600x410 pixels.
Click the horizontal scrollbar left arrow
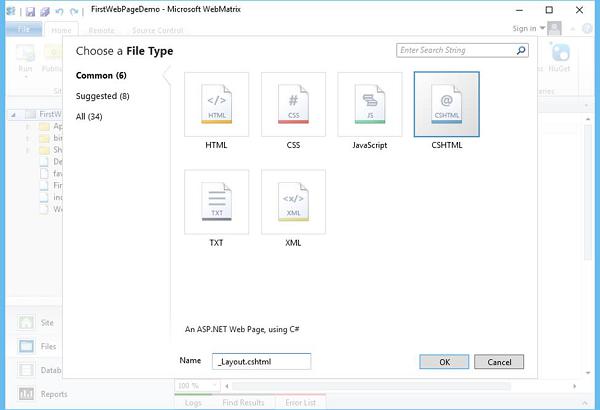[227, 386]
